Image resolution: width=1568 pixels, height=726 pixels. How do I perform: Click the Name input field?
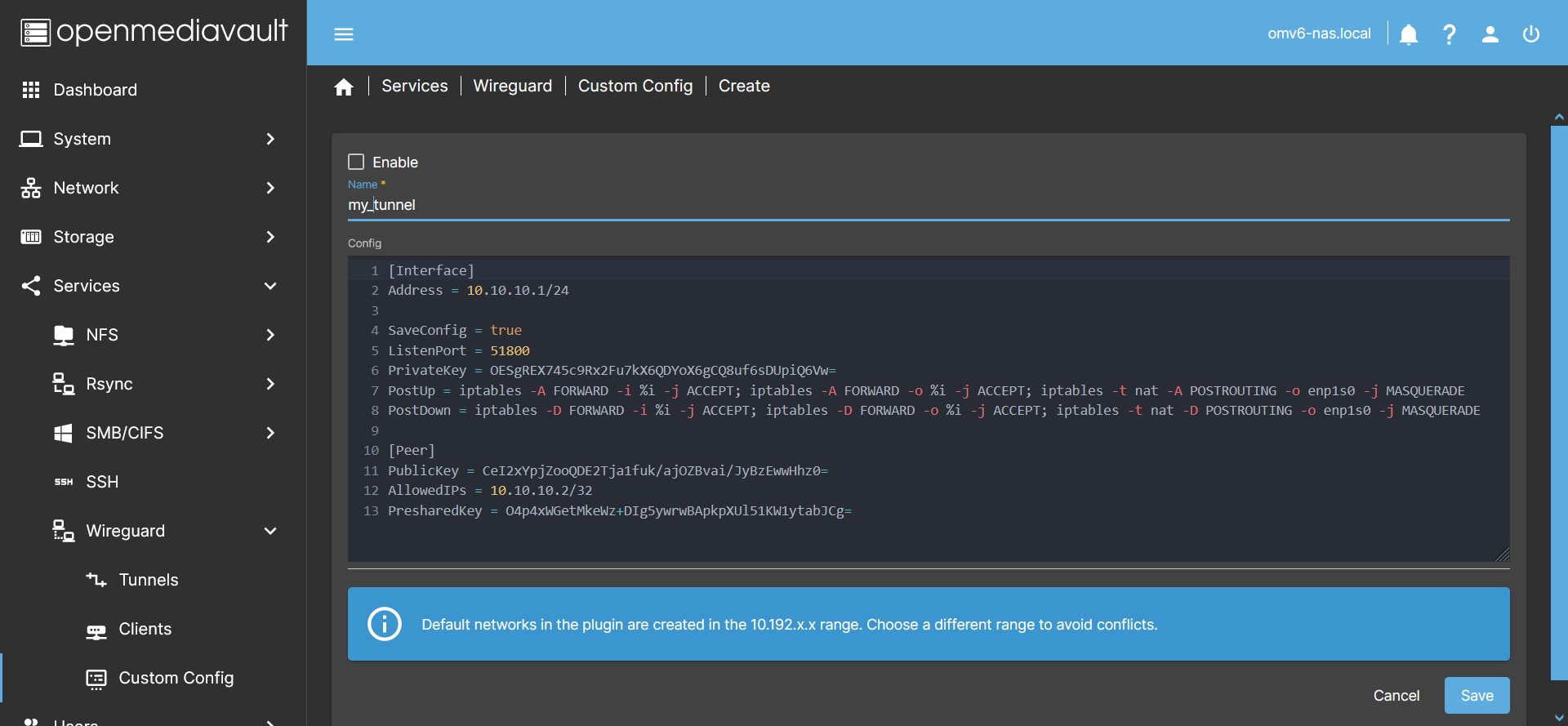(928, 205)
